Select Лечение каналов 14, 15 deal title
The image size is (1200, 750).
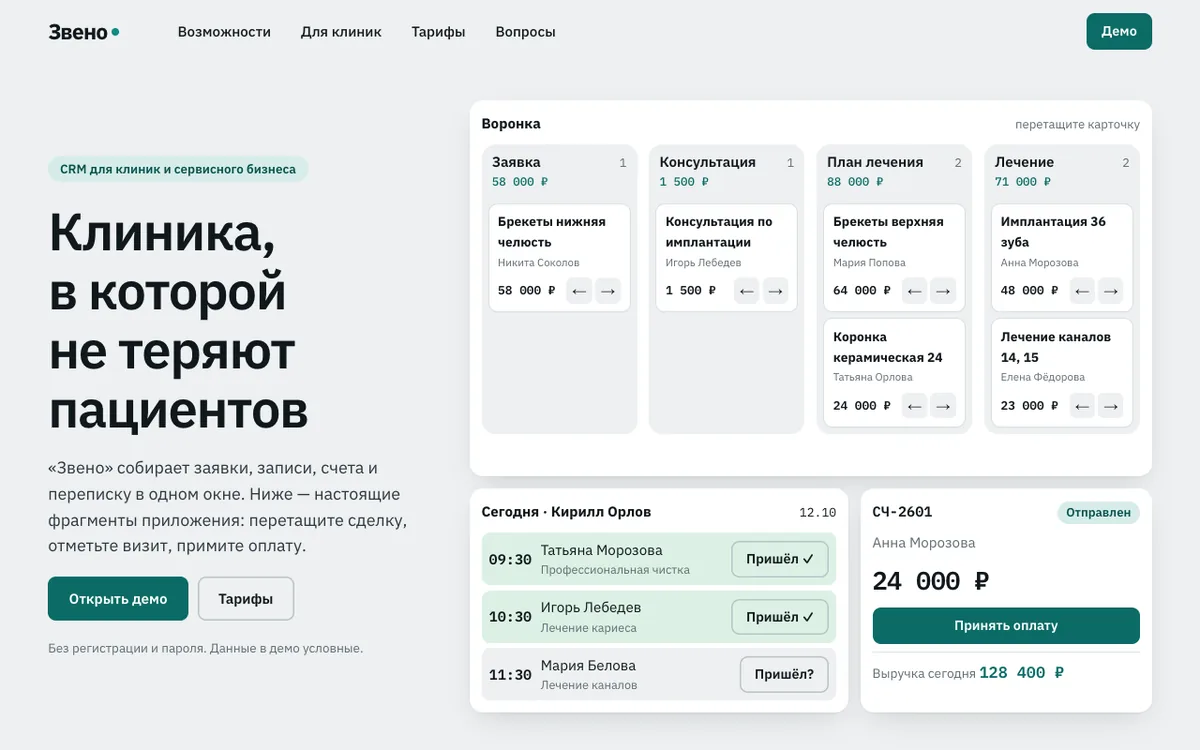click(x=1056, y=347)
